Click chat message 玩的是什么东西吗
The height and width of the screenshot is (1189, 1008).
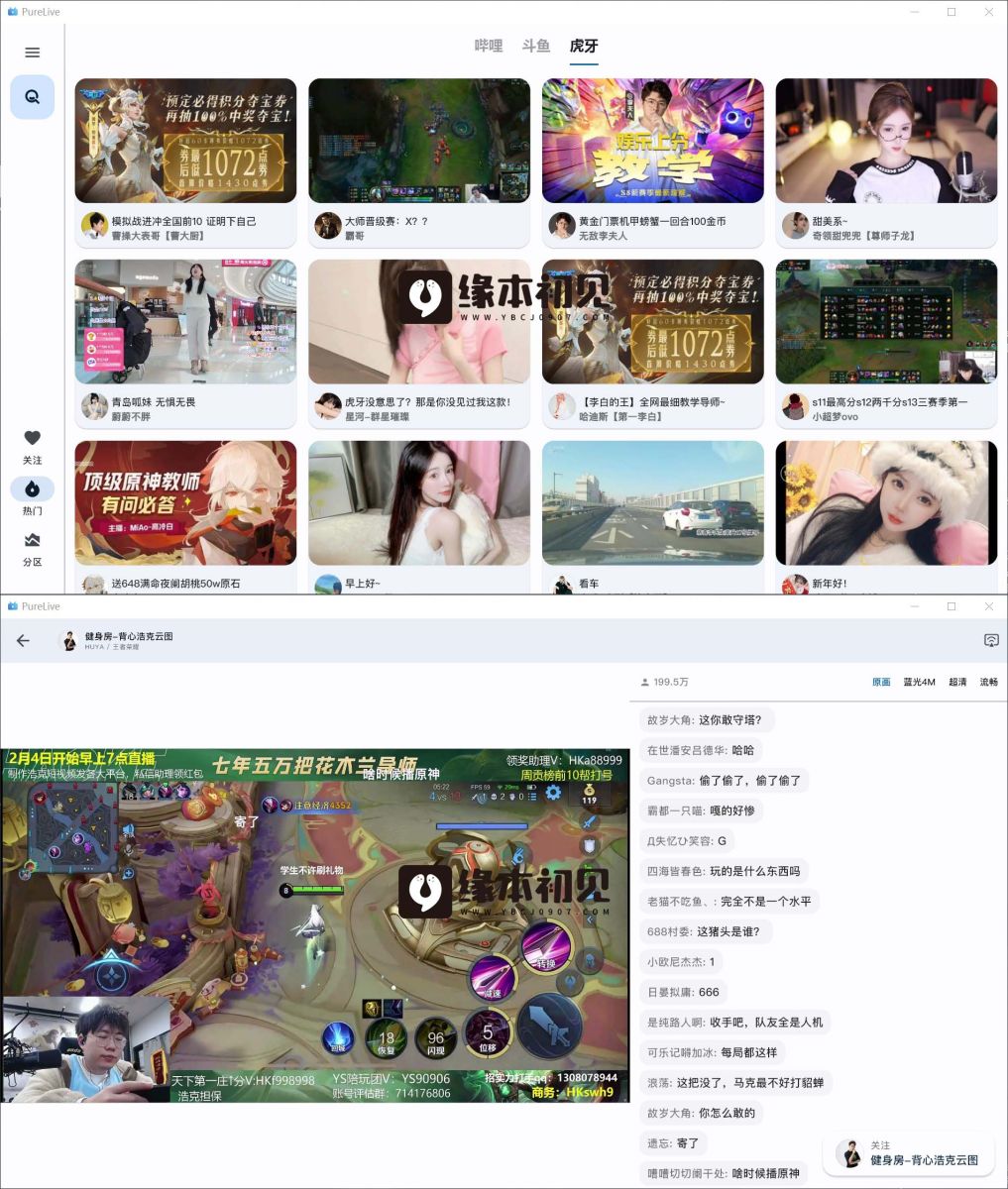coord(724,871)
